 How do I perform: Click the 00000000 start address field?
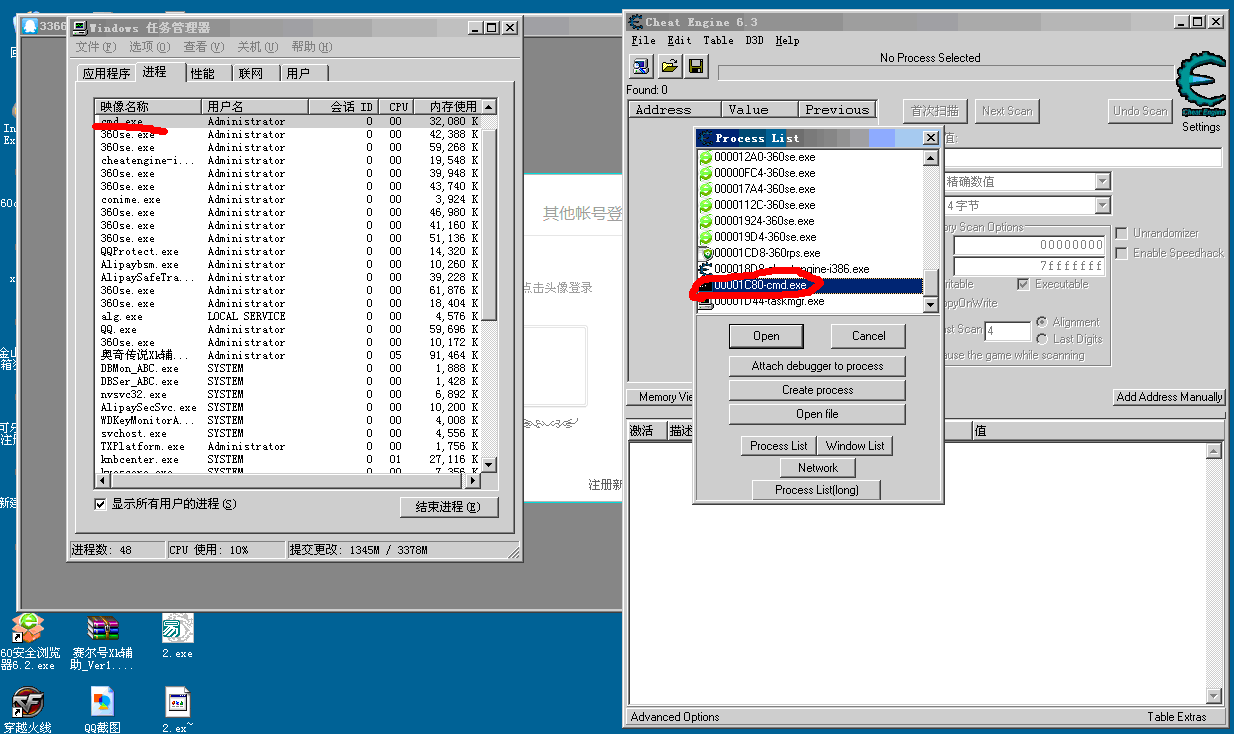[x=1029, y=245]
